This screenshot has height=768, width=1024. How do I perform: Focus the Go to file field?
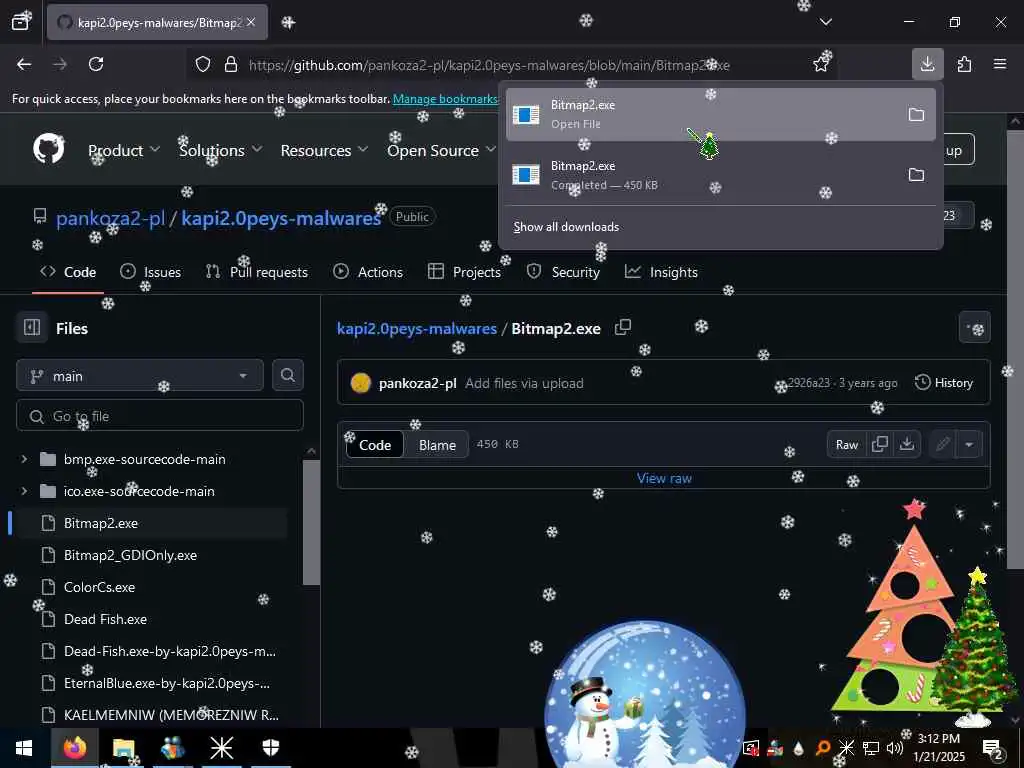pos(160,416)
